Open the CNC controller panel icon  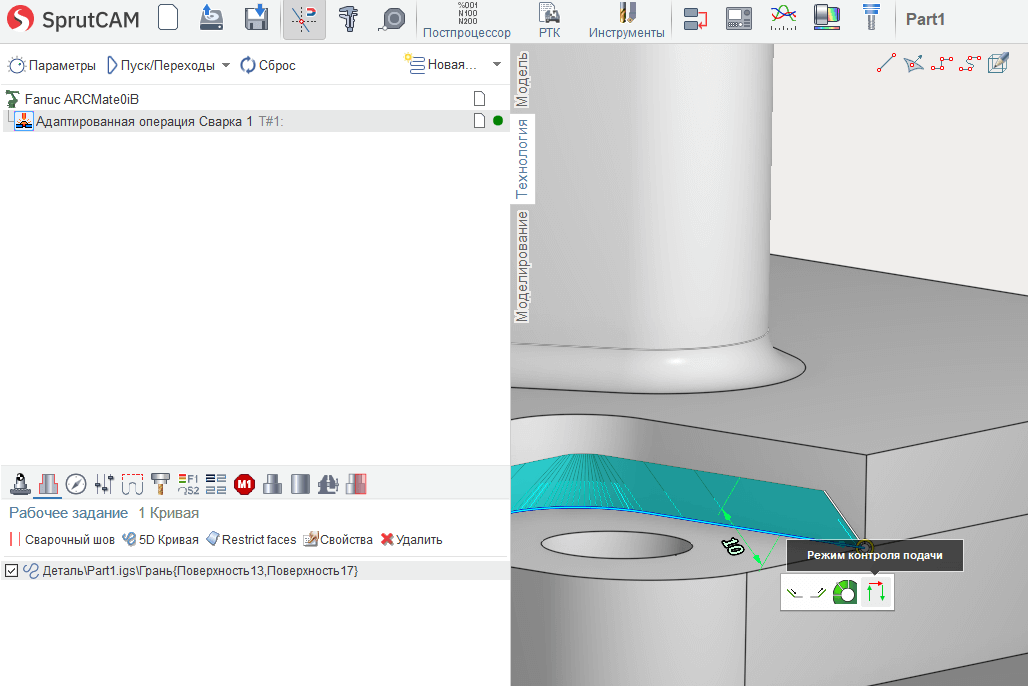coord(739,18)
